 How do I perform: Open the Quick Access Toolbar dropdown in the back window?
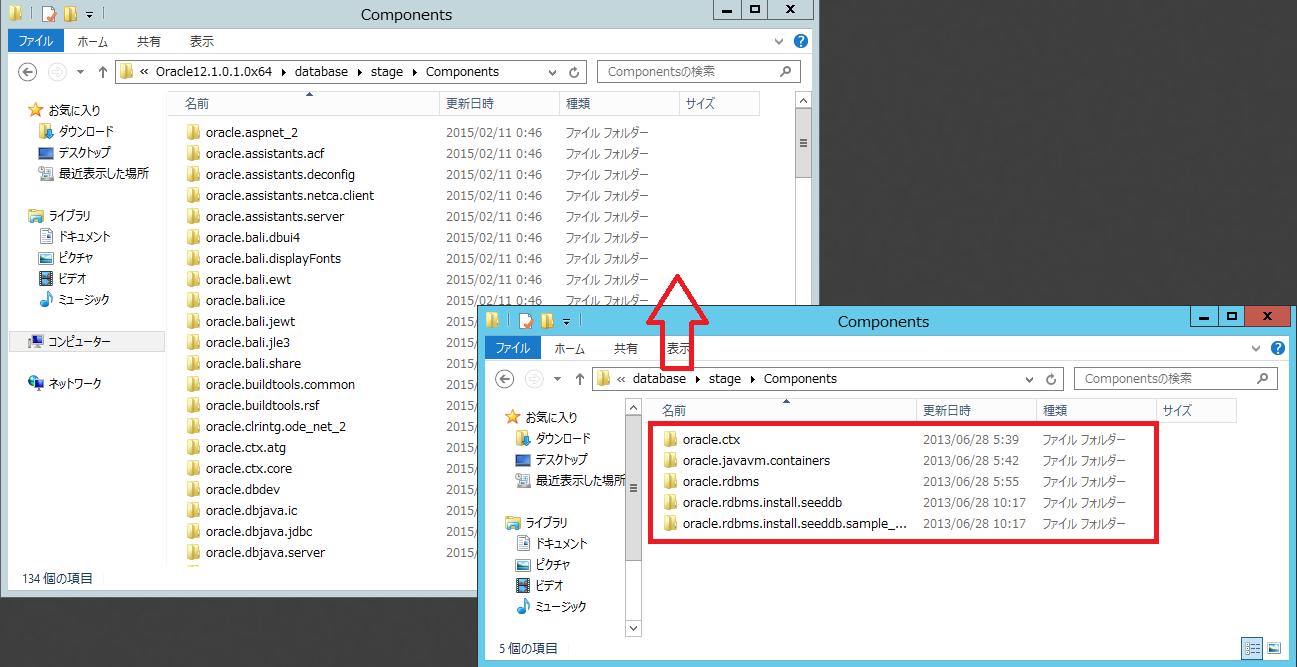[88, 15]
